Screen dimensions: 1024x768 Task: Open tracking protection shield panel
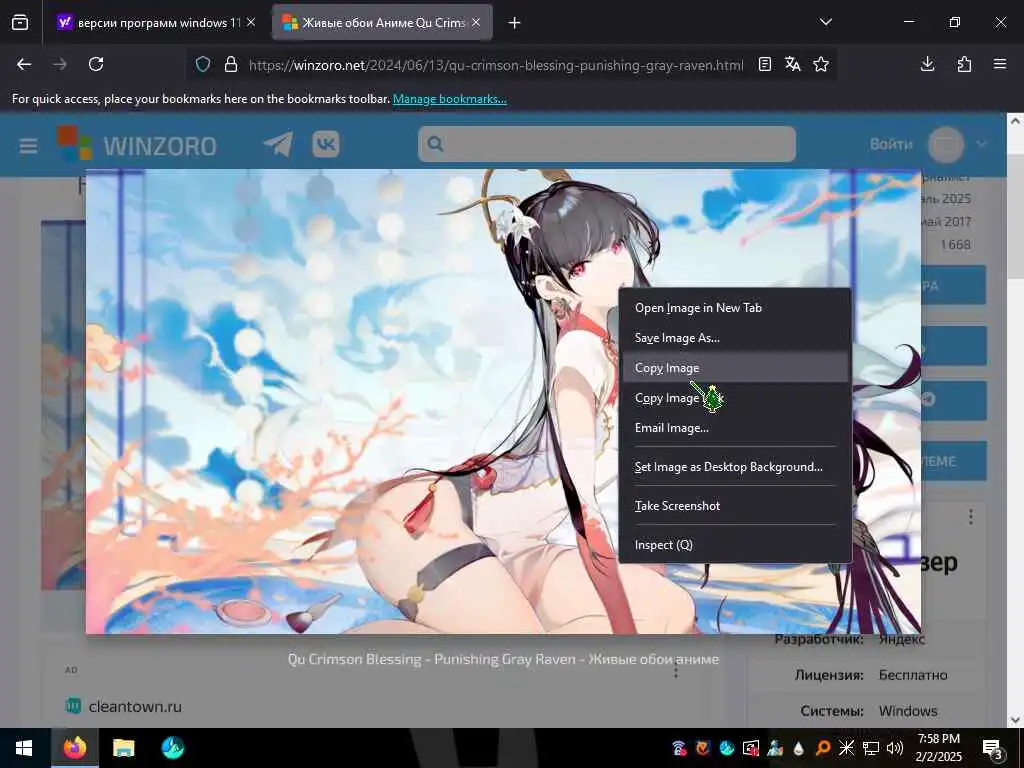[203, 65]
